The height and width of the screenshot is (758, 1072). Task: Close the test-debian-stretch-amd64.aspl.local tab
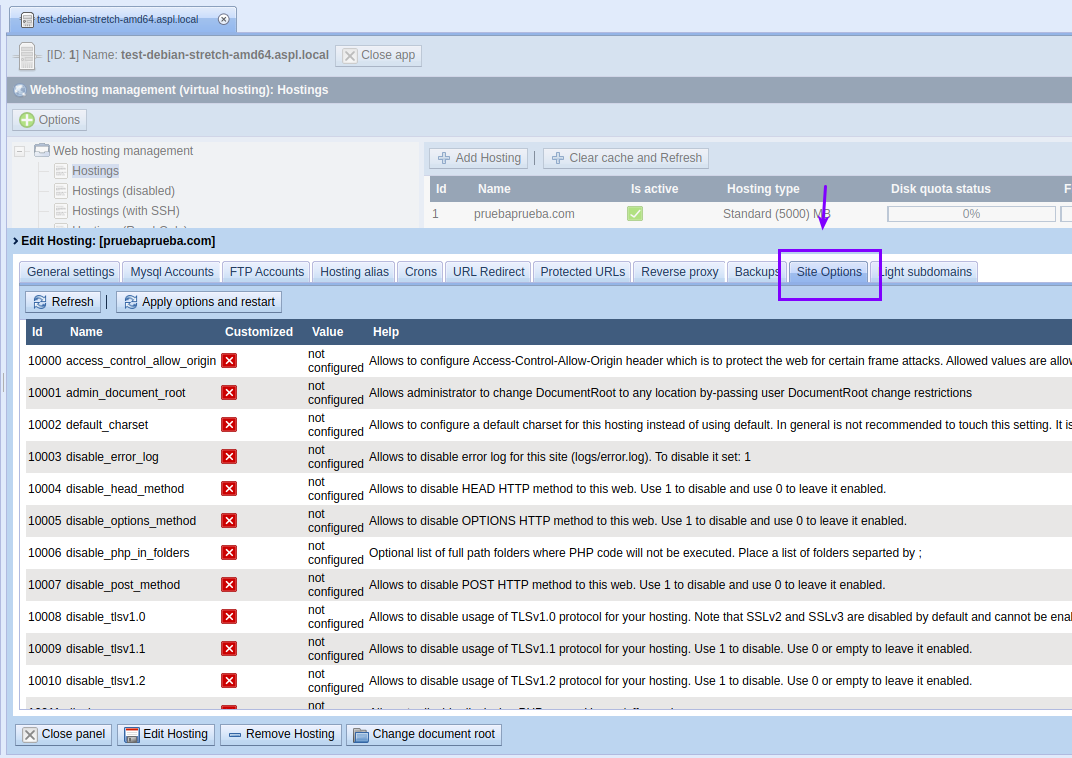pyautogui.click(x=224, y=19)
